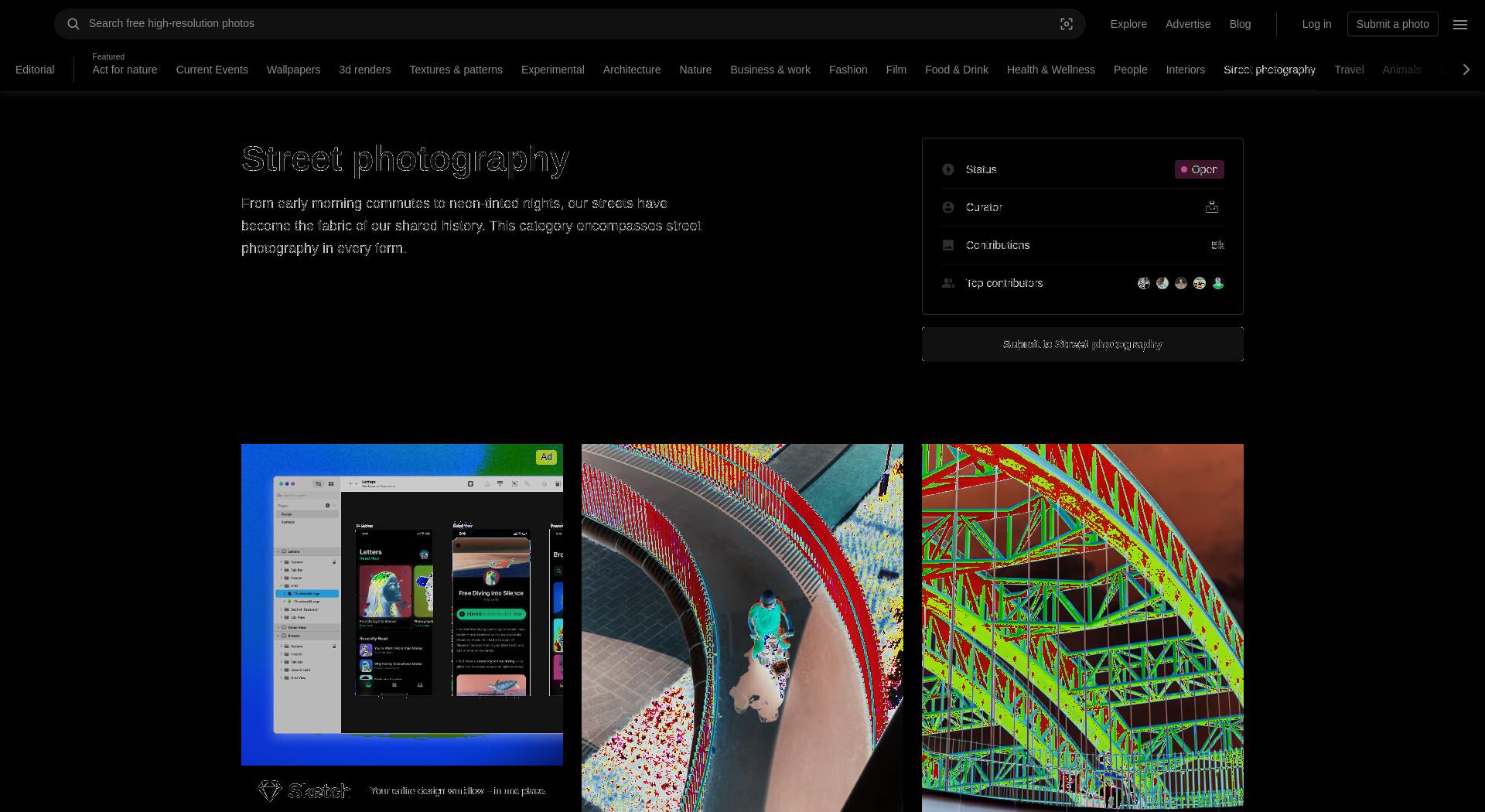This screenshot has height=812, width=1485.
Task: Open fourth top contributor avatar
Action: click(x=1200, y=283)
